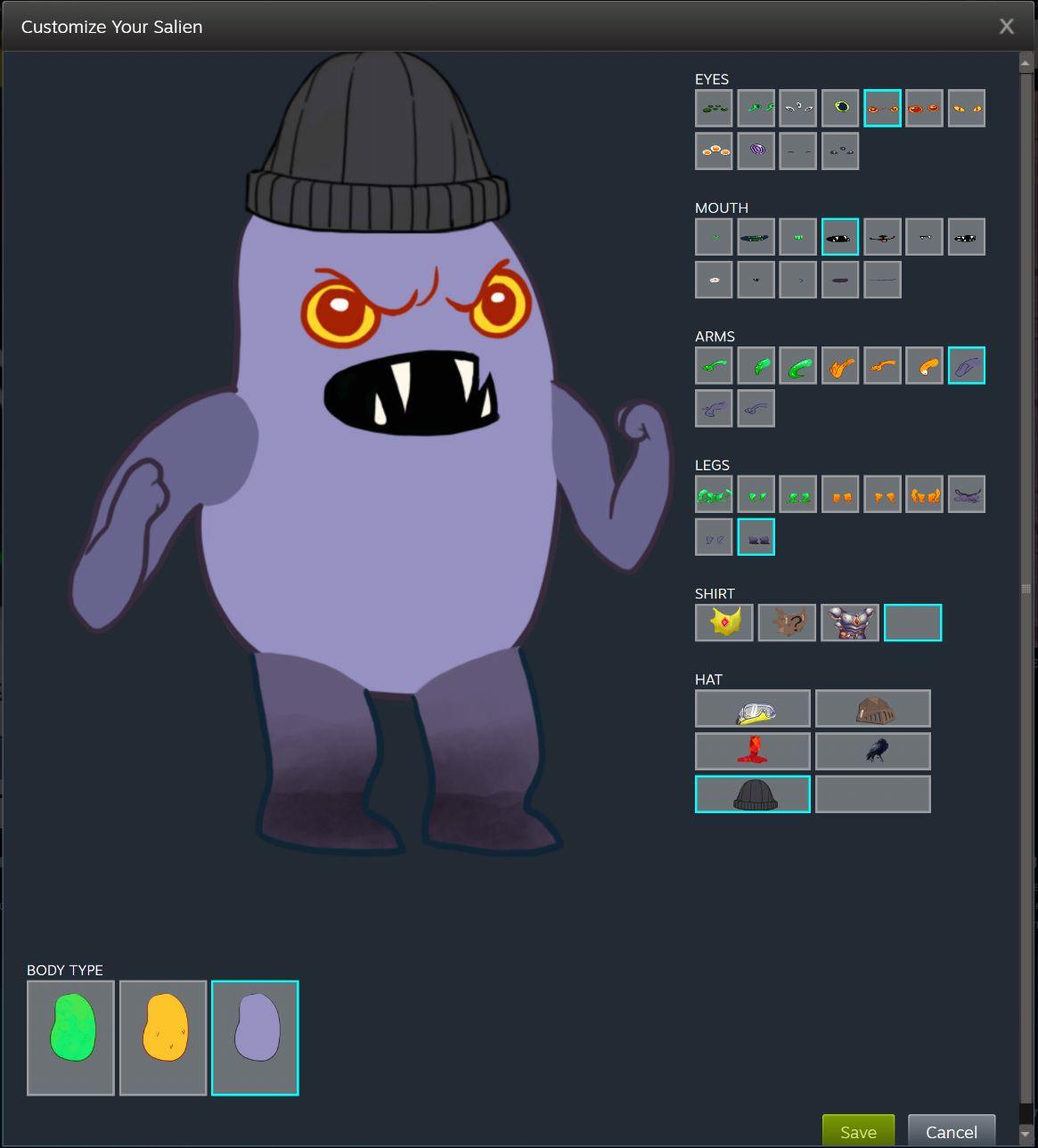Image resolution: width=1038 pixels, height=1148 pixels.
Task: Pick the red lava volcano hat
Action: (753, 752)
